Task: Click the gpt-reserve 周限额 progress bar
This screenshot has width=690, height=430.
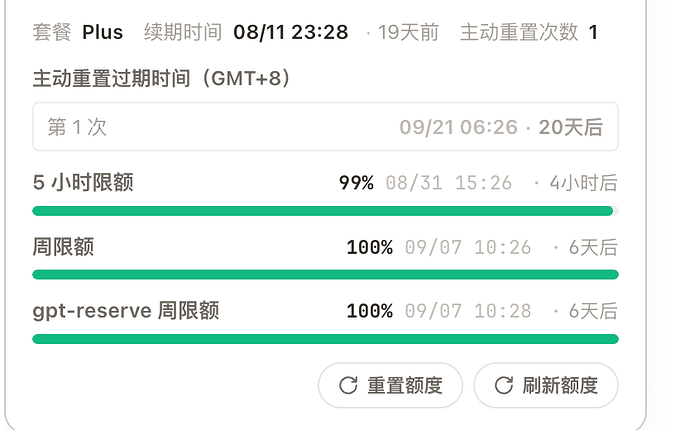Action: coord(325,339)
